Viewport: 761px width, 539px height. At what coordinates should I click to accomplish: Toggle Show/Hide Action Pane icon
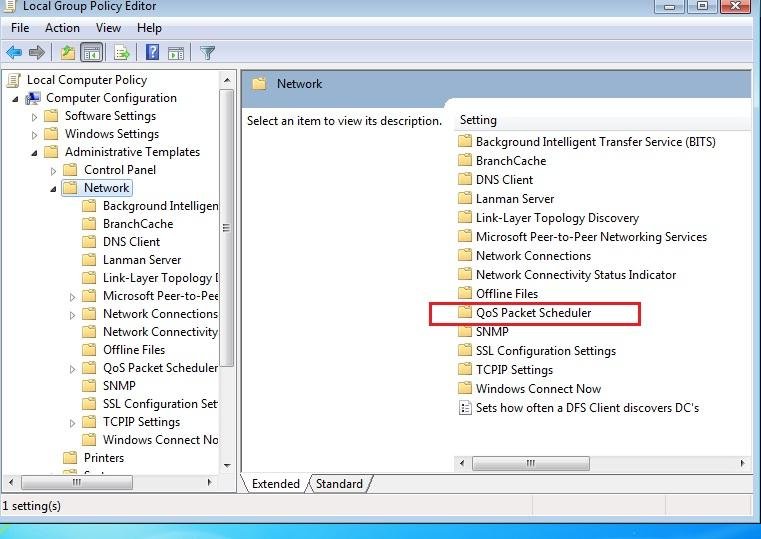coord(176,53)
